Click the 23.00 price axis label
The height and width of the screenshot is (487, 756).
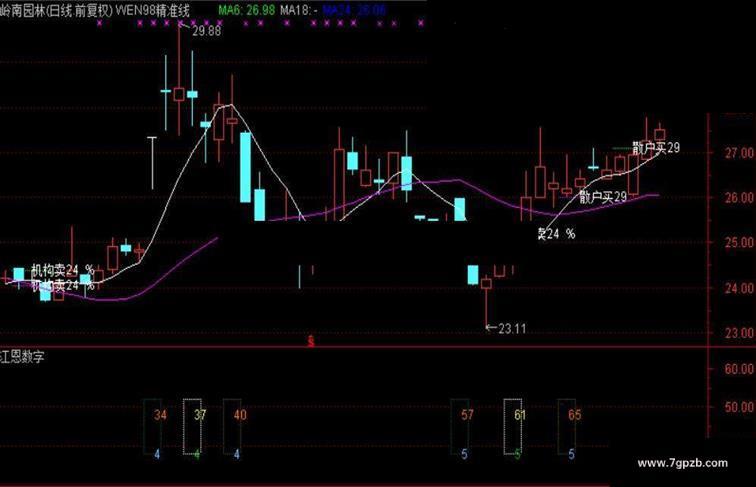click(740, 333)
